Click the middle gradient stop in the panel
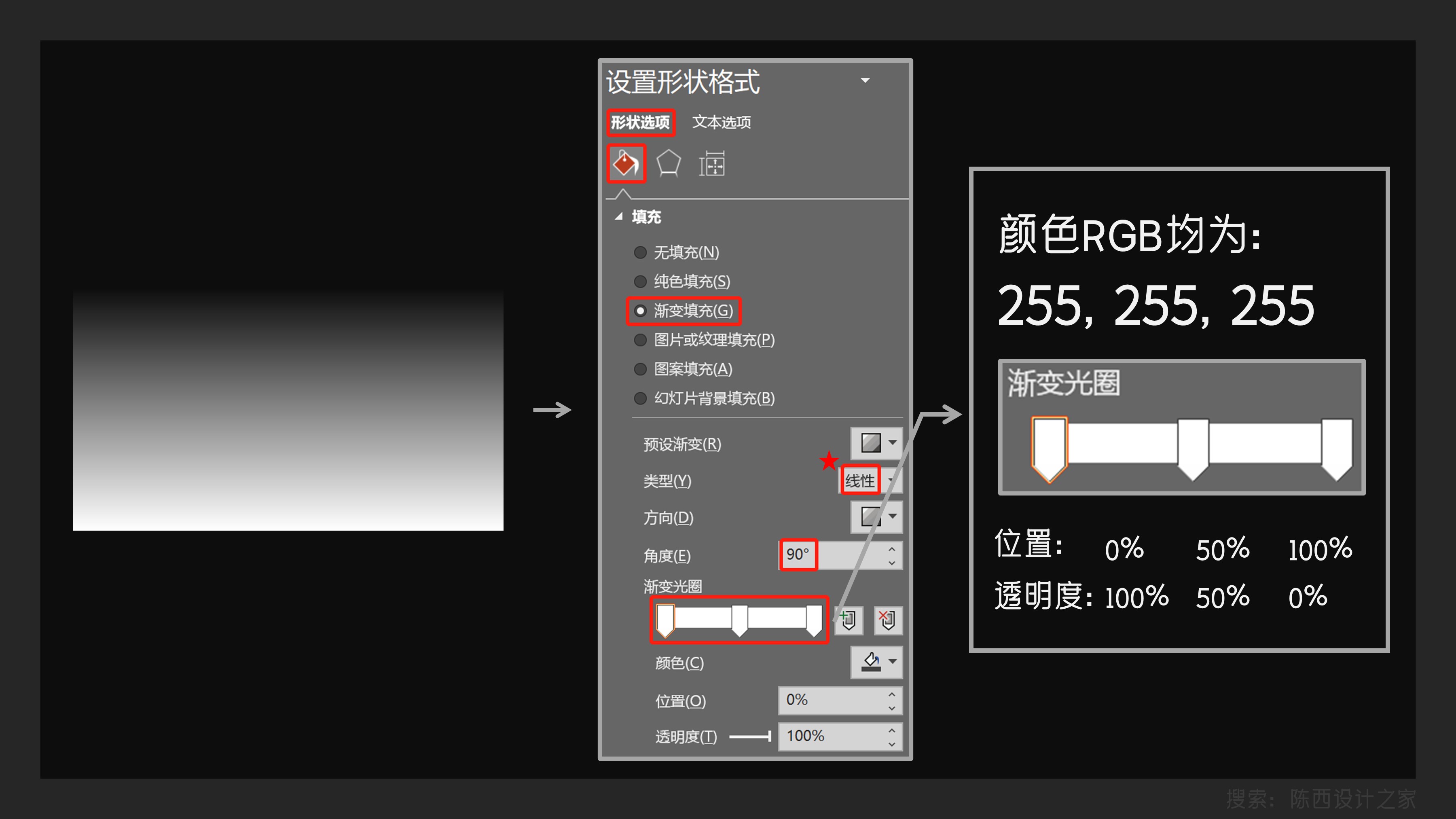 739,620
